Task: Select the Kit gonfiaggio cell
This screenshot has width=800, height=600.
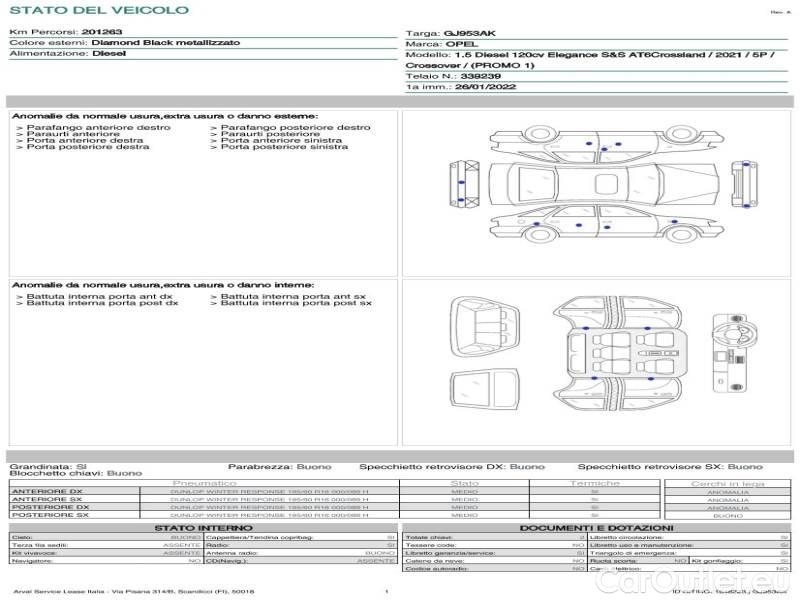Action: point(740,561)
